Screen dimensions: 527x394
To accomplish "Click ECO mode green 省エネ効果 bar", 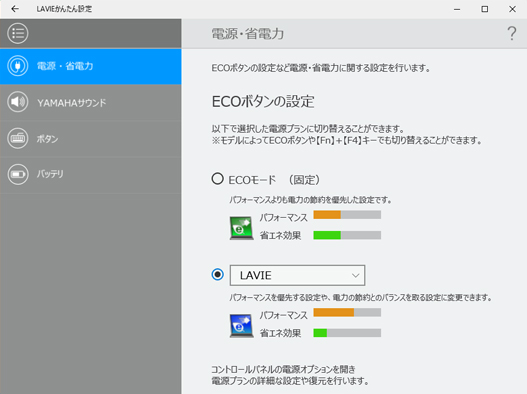I will (347, 235).
